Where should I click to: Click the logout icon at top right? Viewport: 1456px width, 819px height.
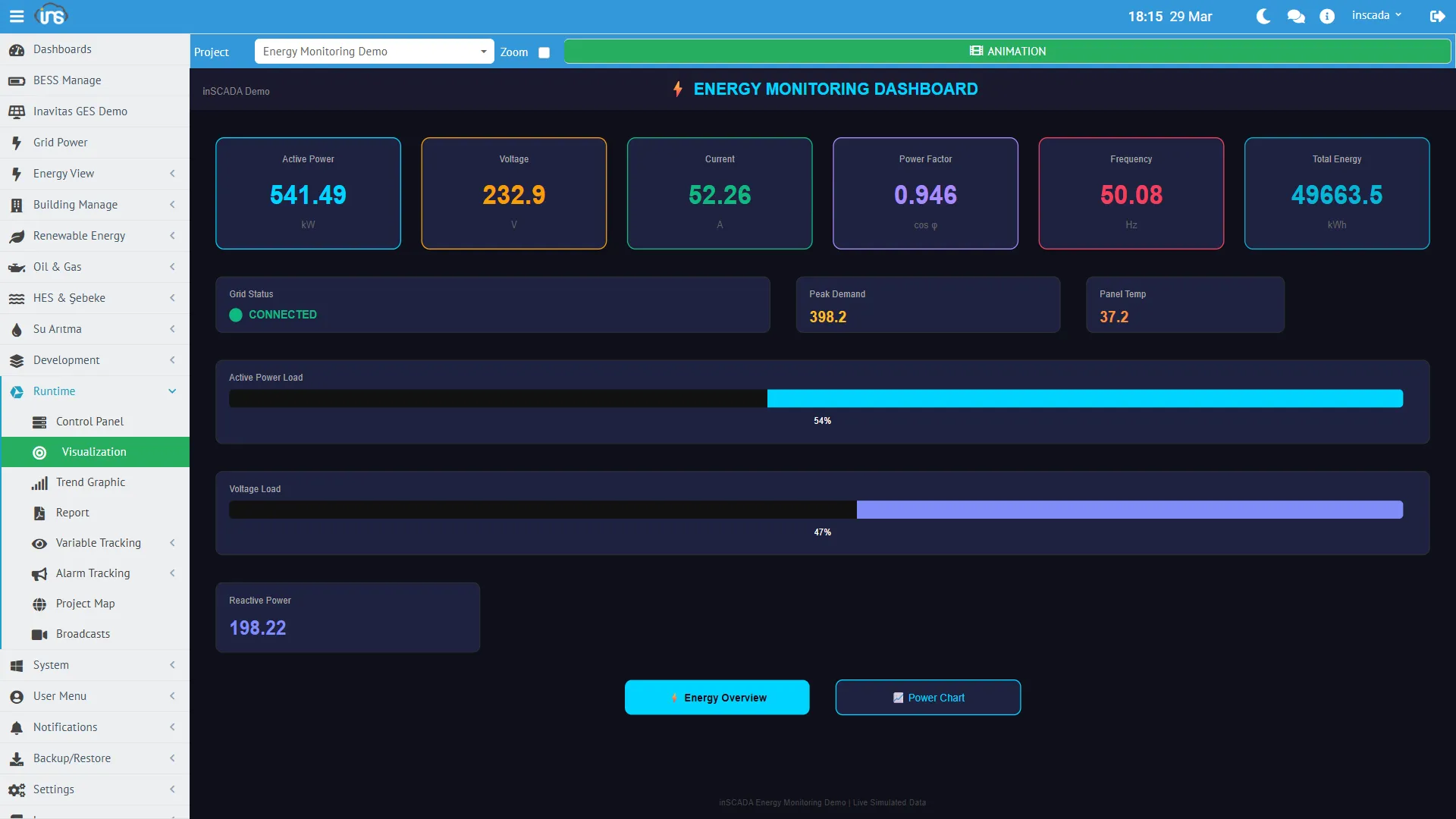(1438, 16)
